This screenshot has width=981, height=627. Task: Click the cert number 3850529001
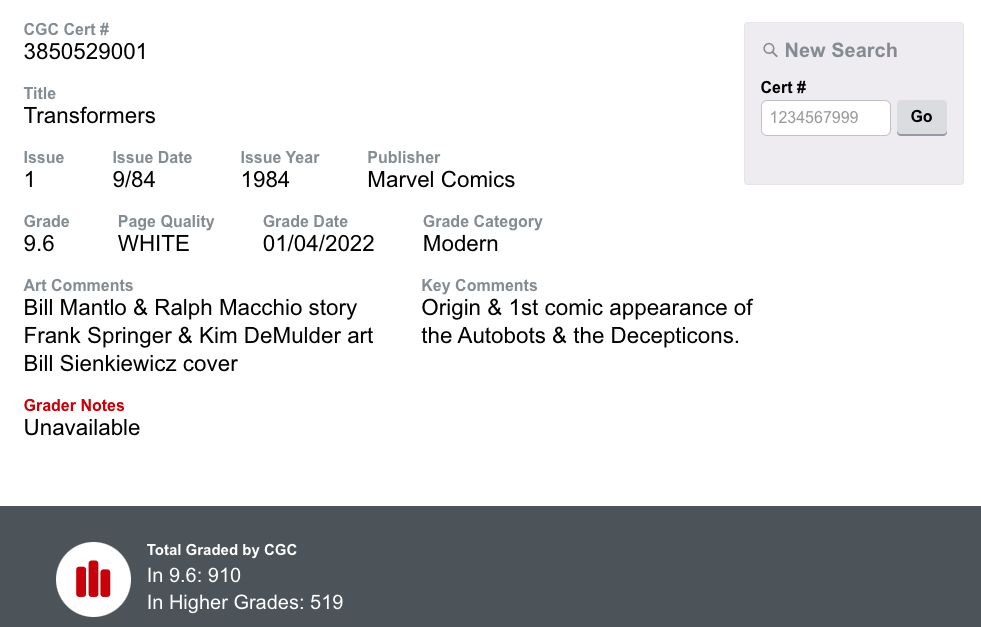click(x=85, y=52)
